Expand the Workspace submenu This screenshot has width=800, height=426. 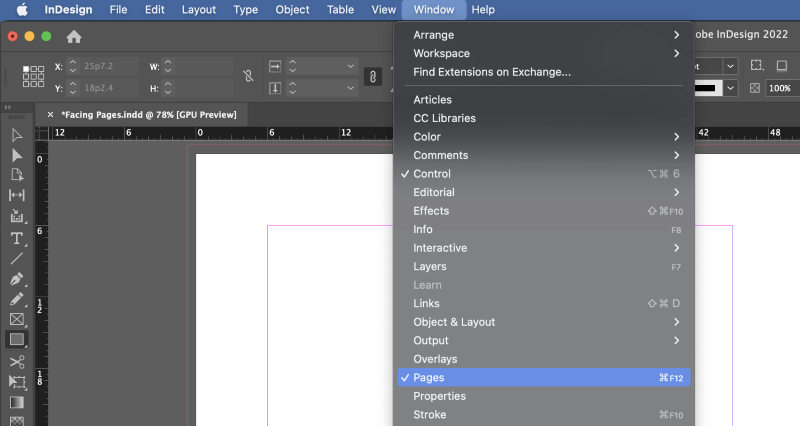[x=544, y=54]
